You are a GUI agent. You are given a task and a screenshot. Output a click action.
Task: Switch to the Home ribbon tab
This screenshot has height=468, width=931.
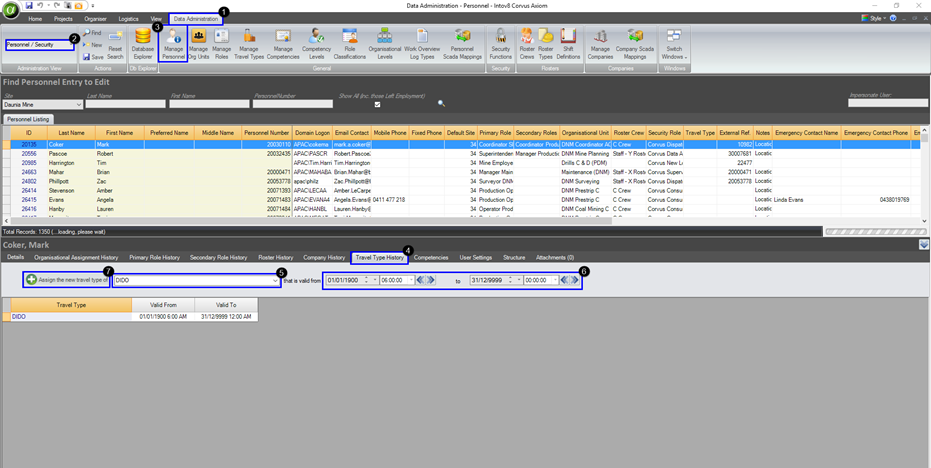pyautogui.click(x=35, y=19)
